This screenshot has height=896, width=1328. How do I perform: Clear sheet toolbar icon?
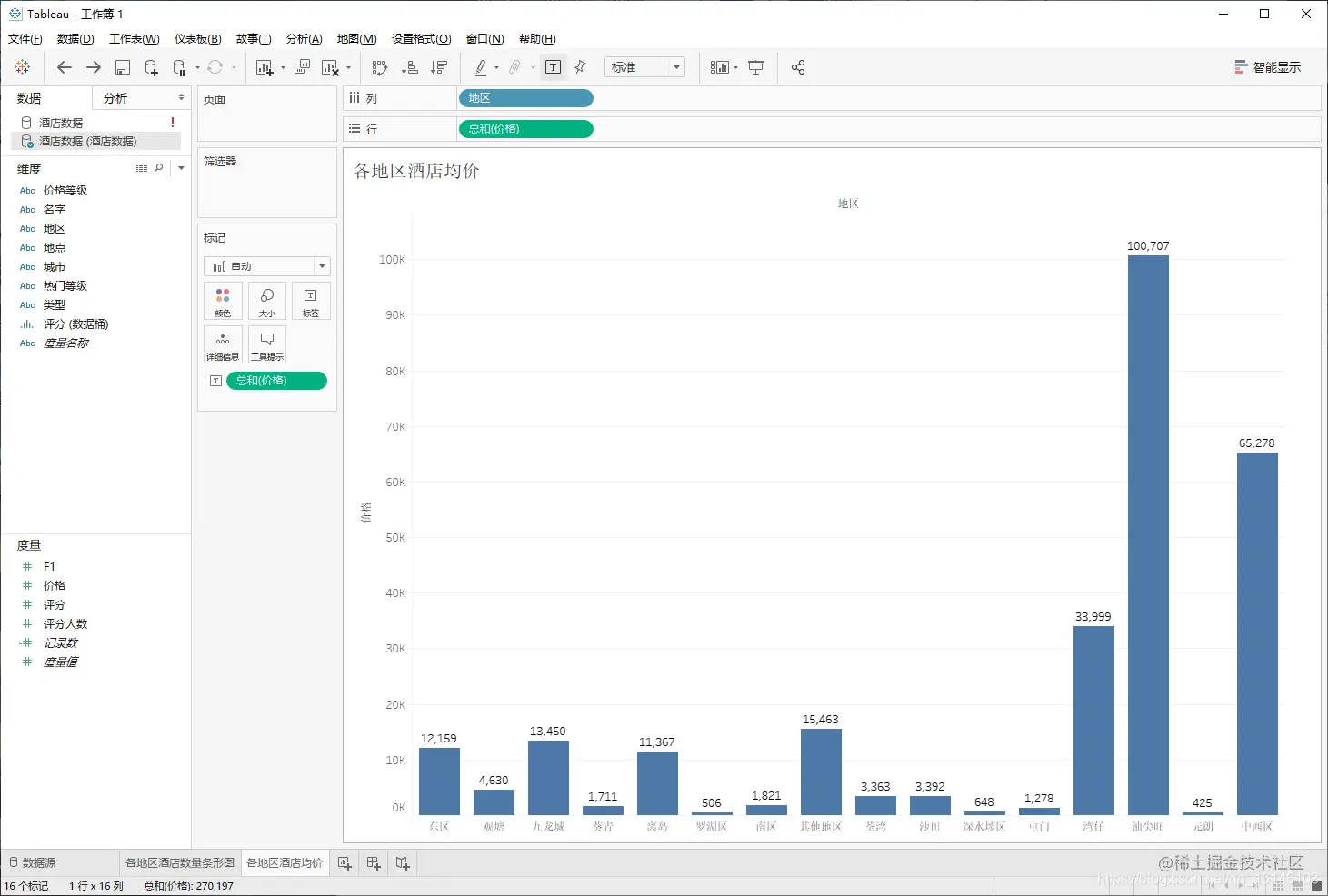tap(330, 67)
